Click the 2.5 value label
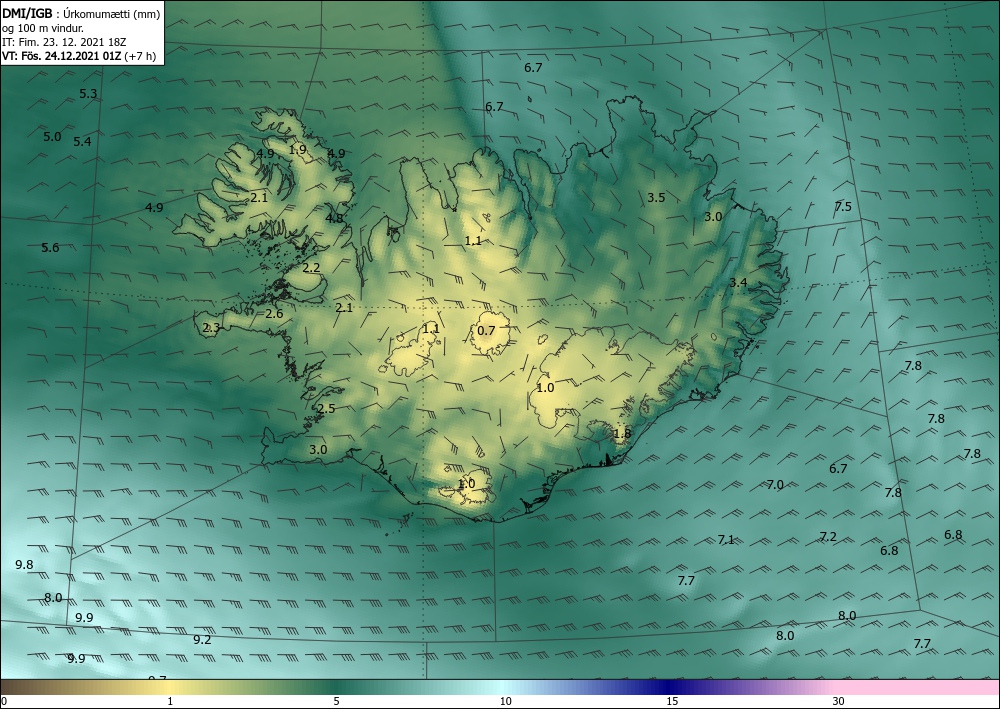Image resolution: width=1000 pixels, height=709 pixels. [x=327, y=409]
